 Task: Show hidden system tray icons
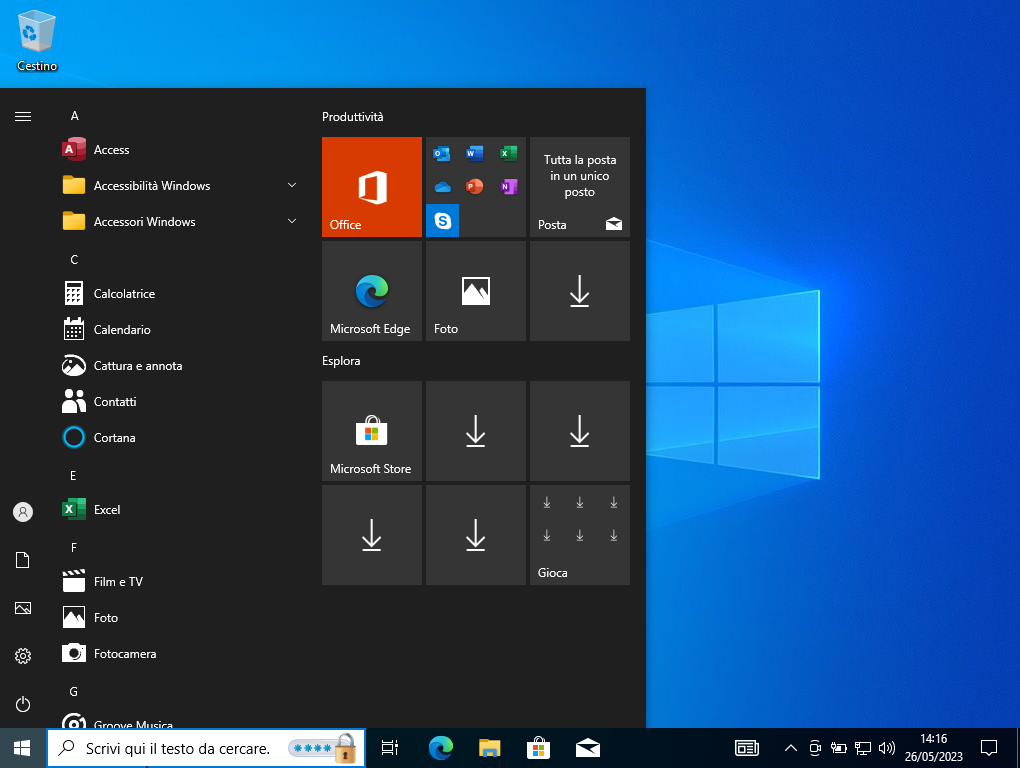click(790, 748)
